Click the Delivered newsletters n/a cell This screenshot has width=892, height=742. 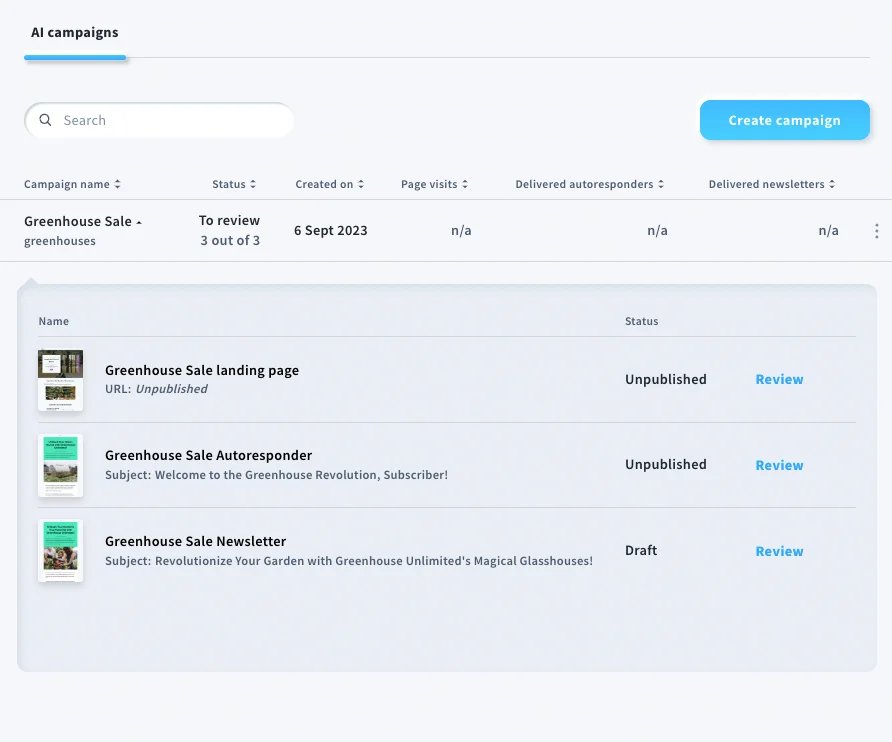(828, 230)
